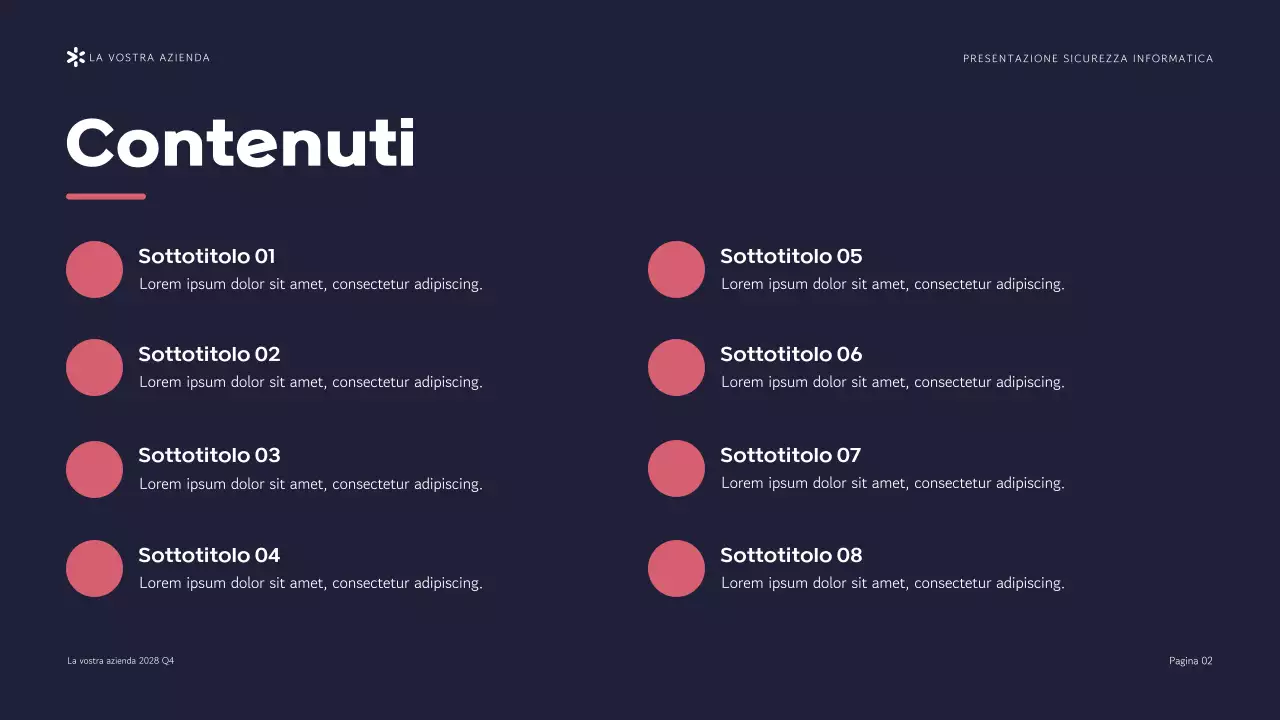Click the pink circle beside Sottotitolo 05
The width and height of the screenshot is (1280, 720).
tap(676, 269)
